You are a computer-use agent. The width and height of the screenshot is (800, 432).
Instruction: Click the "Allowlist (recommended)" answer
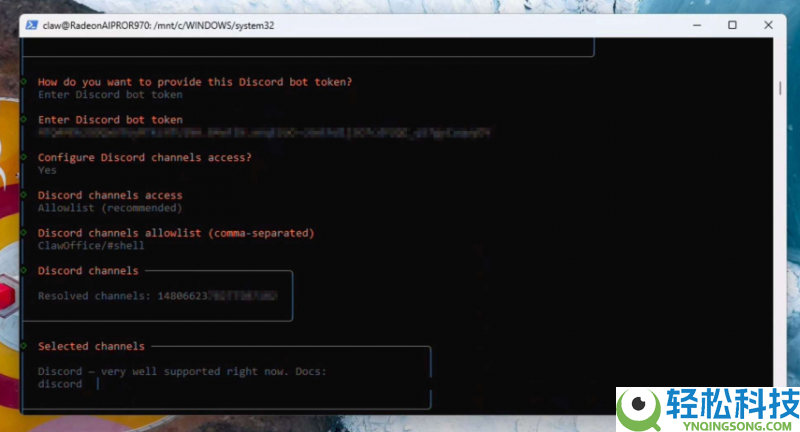(x=110, y=208)
